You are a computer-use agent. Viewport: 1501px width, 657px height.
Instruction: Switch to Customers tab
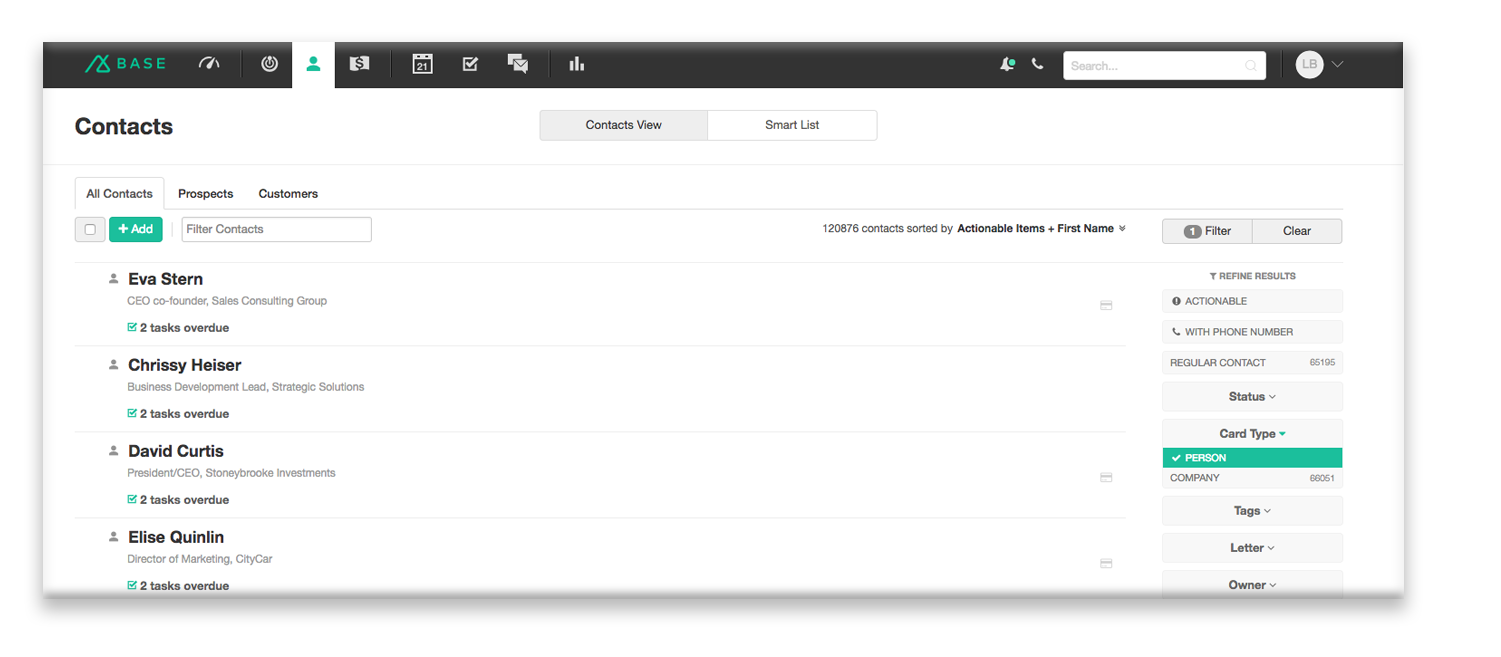(x=288, y=194)
